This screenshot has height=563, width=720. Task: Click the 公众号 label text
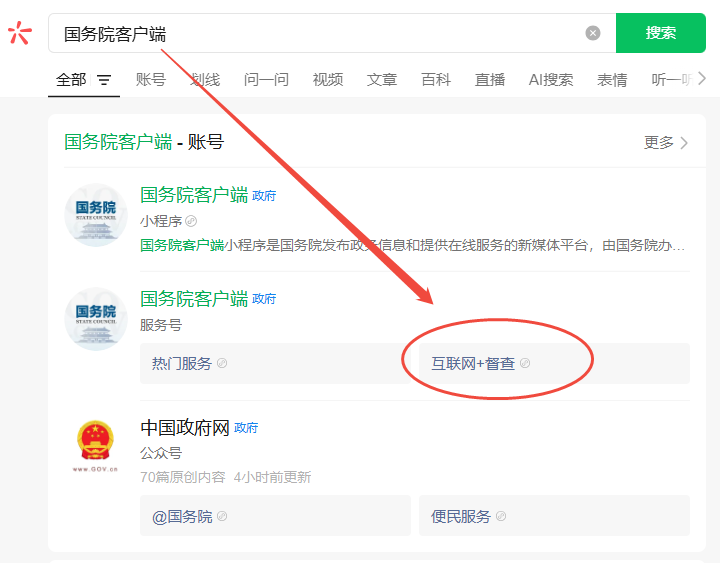161,453
